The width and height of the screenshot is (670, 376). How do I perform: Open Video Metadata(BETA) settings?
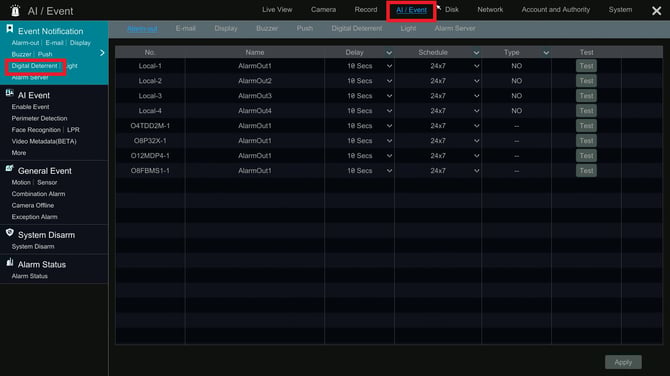tap(44, 141)
